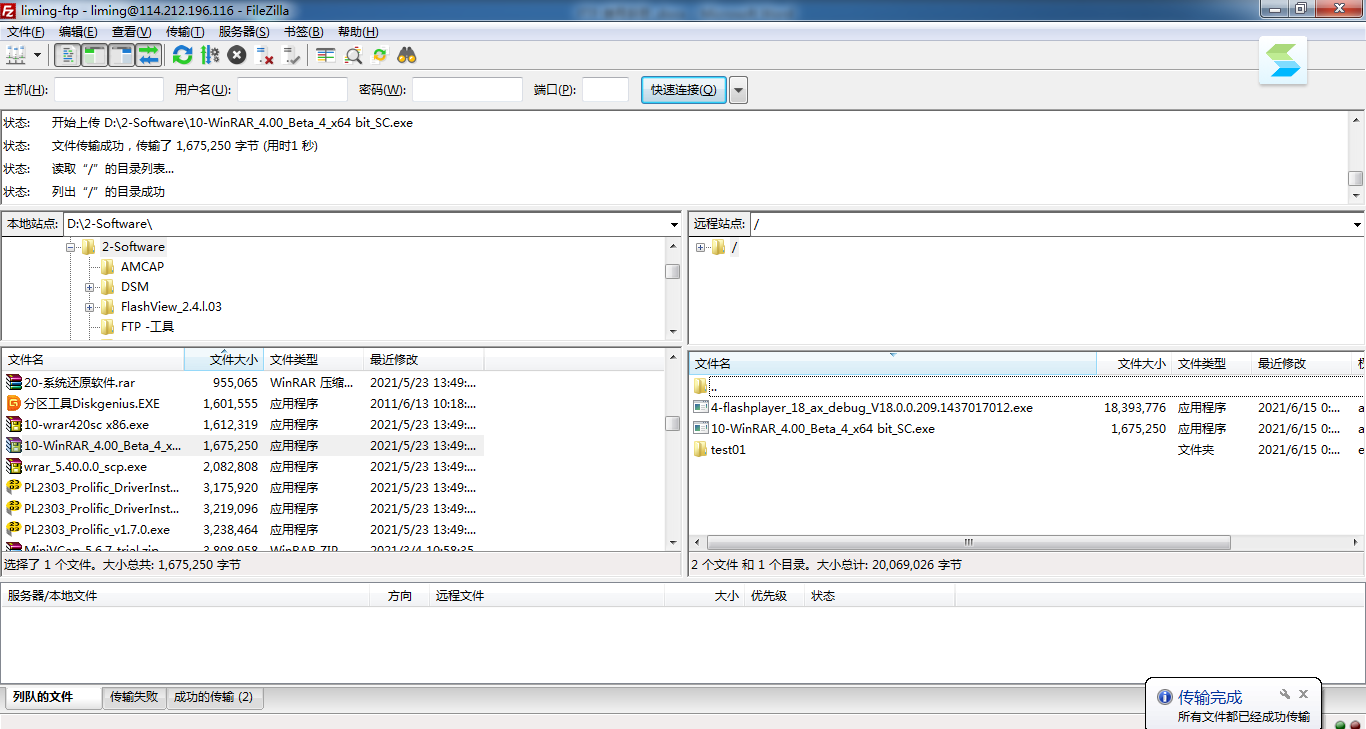
Task: Refresh the file and folder lists
Action: point(182,55)
